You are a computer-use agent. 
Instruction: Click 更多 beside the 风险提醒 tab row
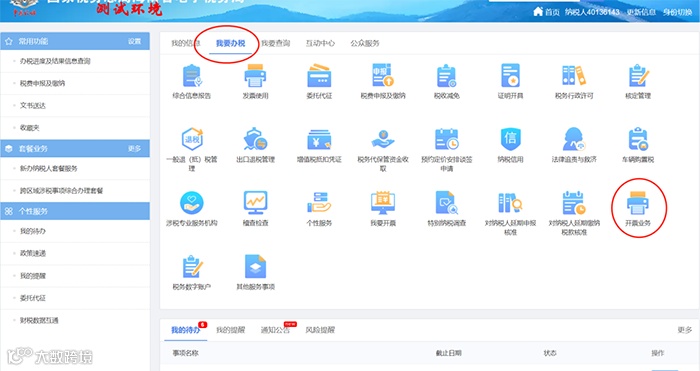[x=684, y=330]
